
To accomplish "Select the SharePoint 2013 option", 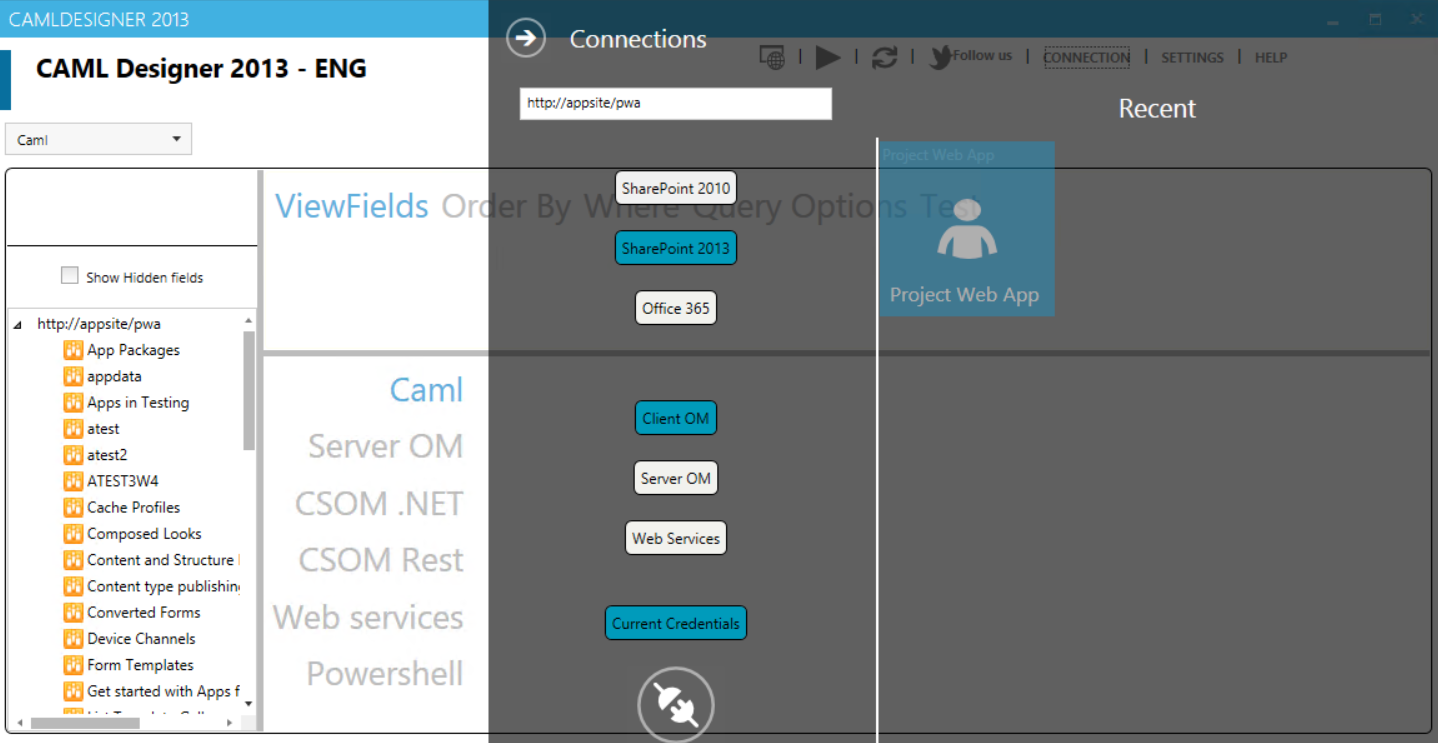I will 676,248.
